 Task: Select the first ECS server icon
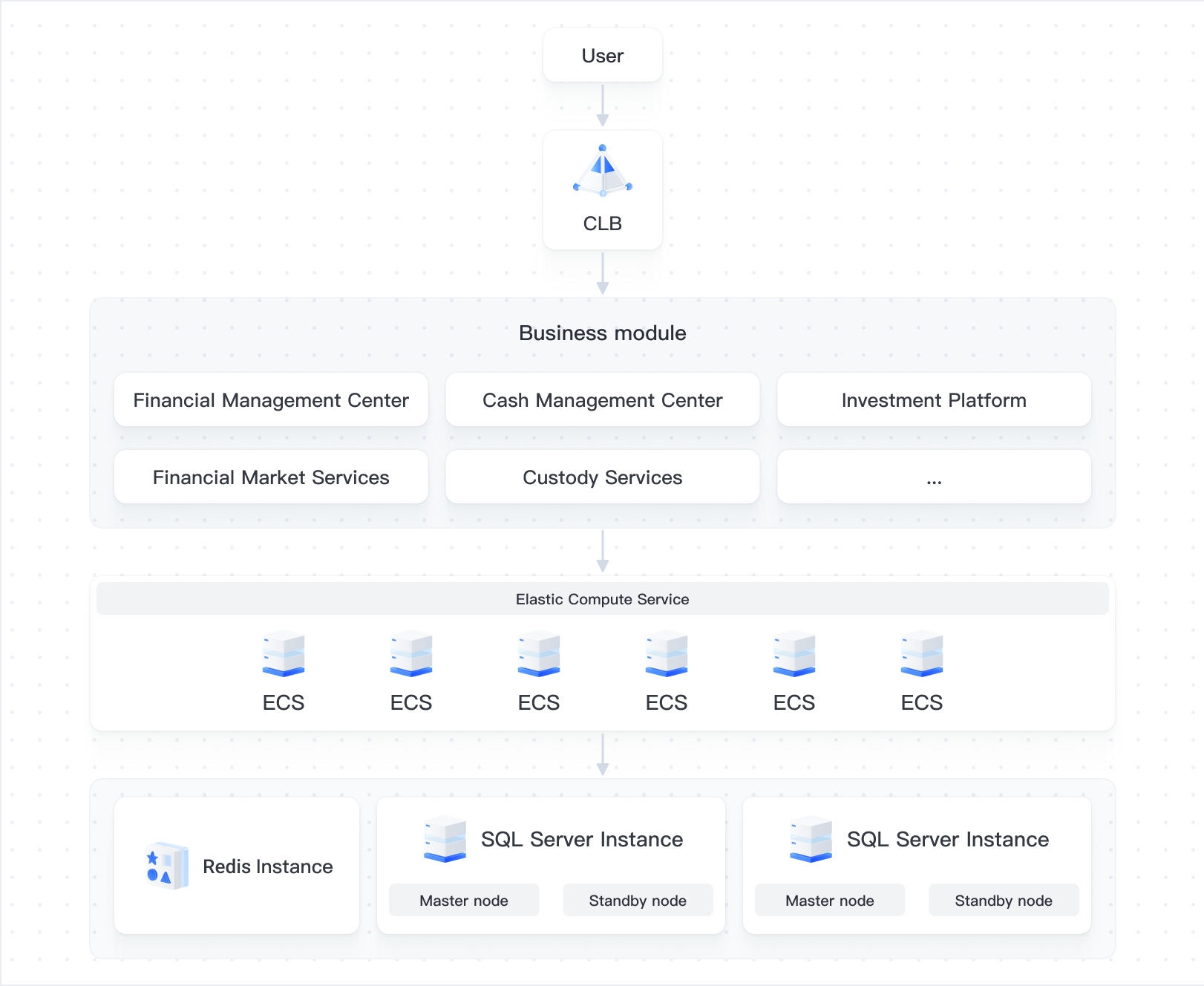pyautogui.click(x=284, y=653)
